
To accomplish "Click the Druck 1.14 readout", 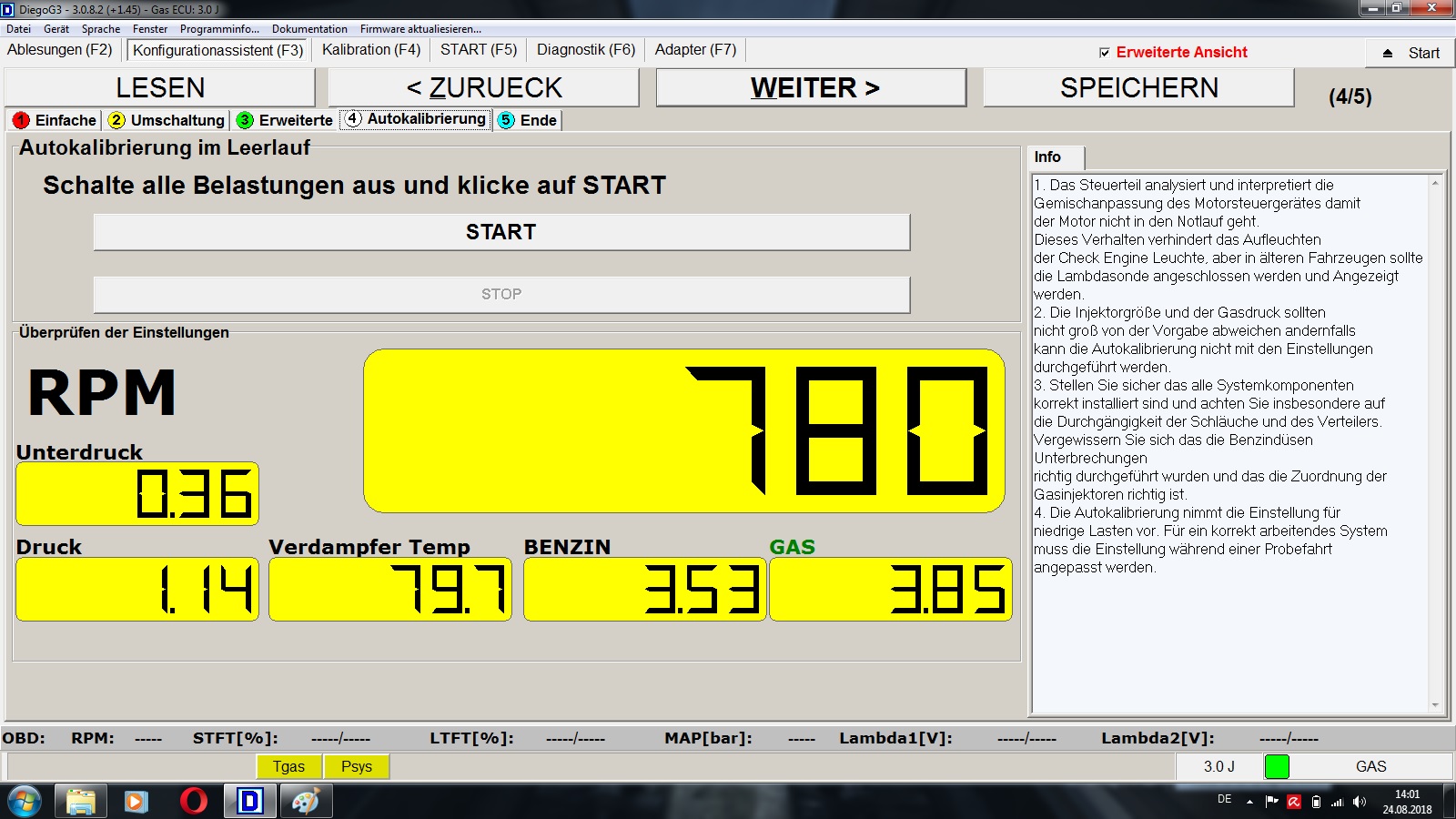I will [x=137, y=590].
